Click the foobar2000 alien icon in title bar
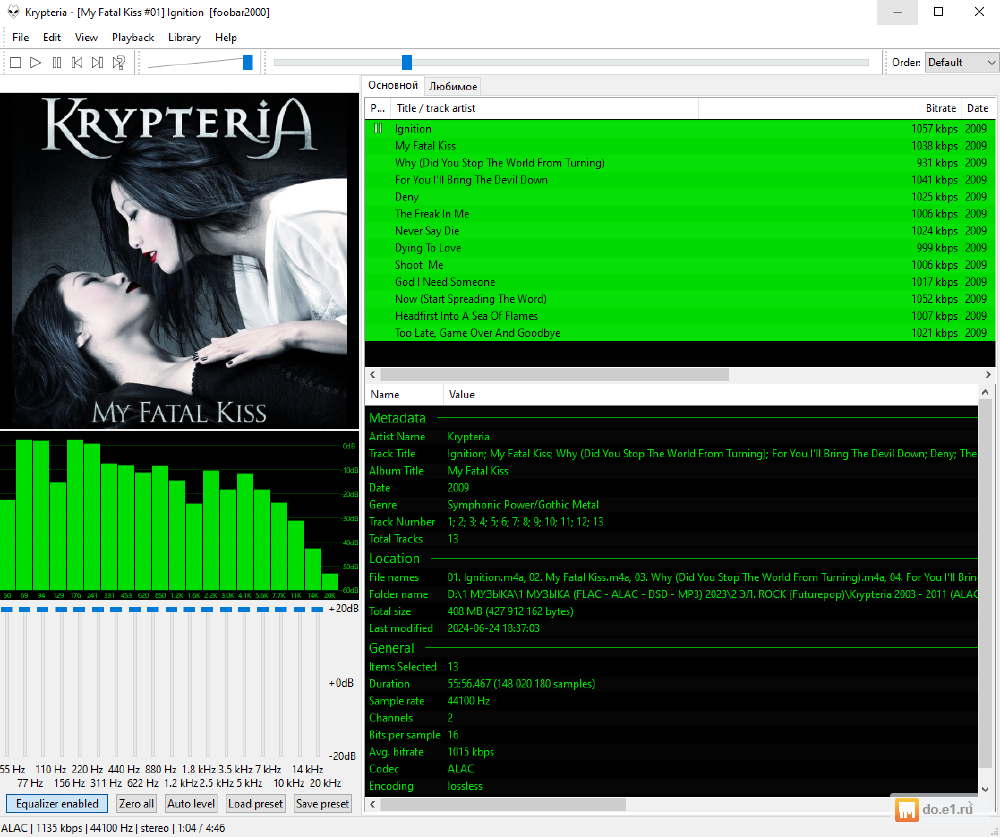This screenshot has width=1000, height=837. tap(11, 12)
